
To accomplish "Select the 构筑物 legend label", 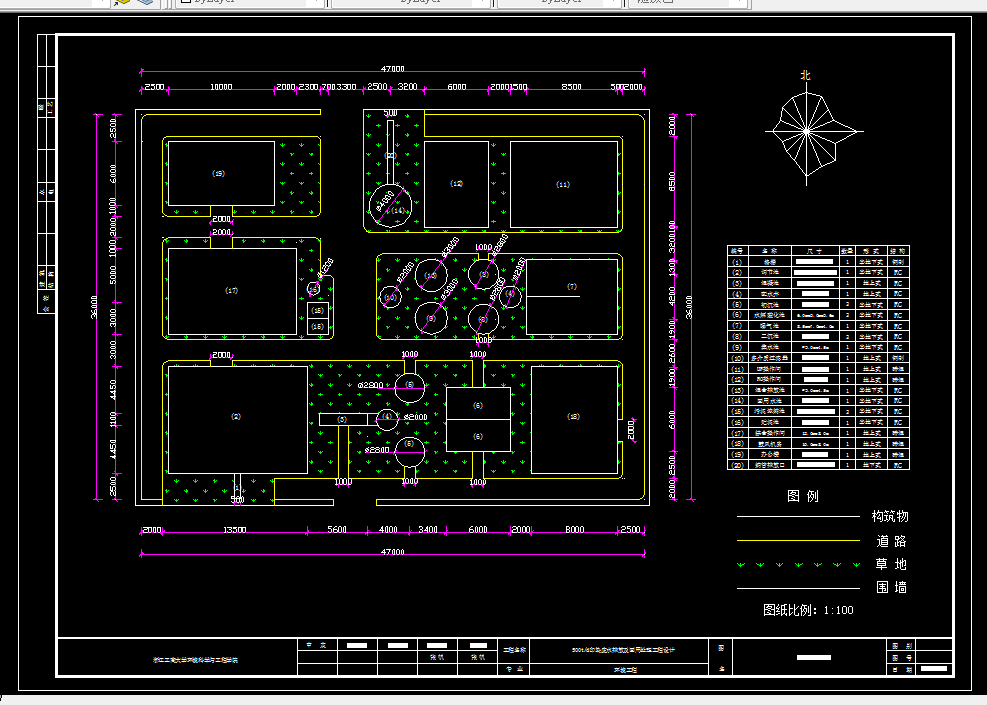I will pyautogui.click(x=890, y=517).
